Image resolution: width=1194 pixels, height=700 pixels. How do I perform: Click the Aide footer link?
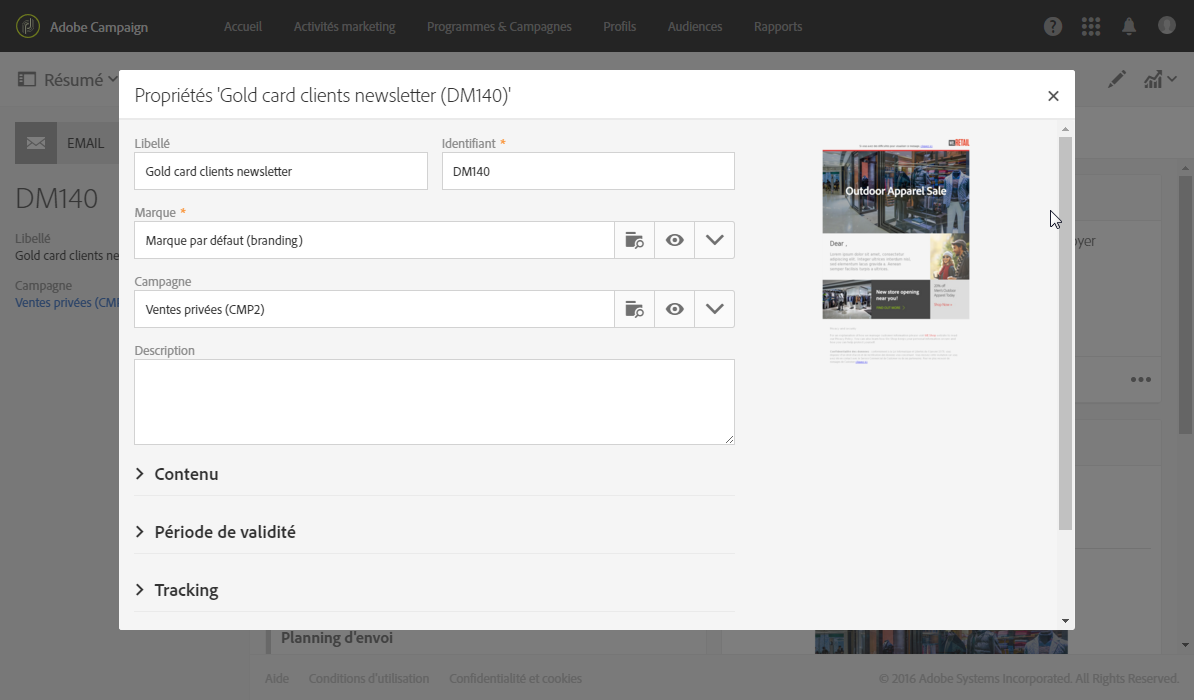click(x=276, y=678)
